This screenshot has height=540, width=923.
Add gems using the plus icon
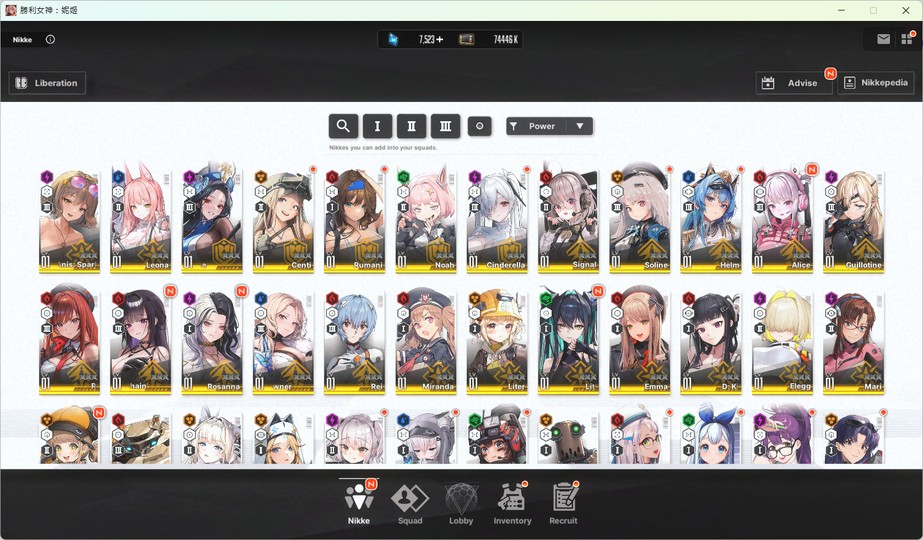(440, 39)
